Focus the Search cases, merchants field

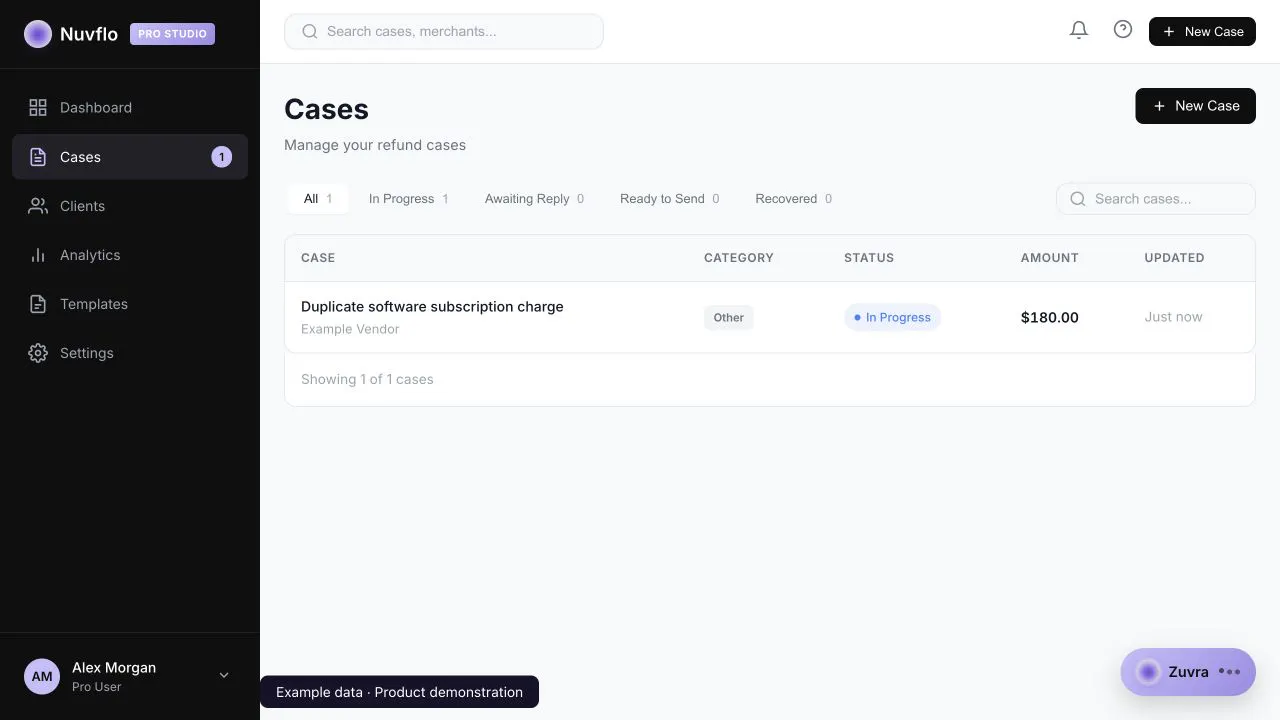444,31
